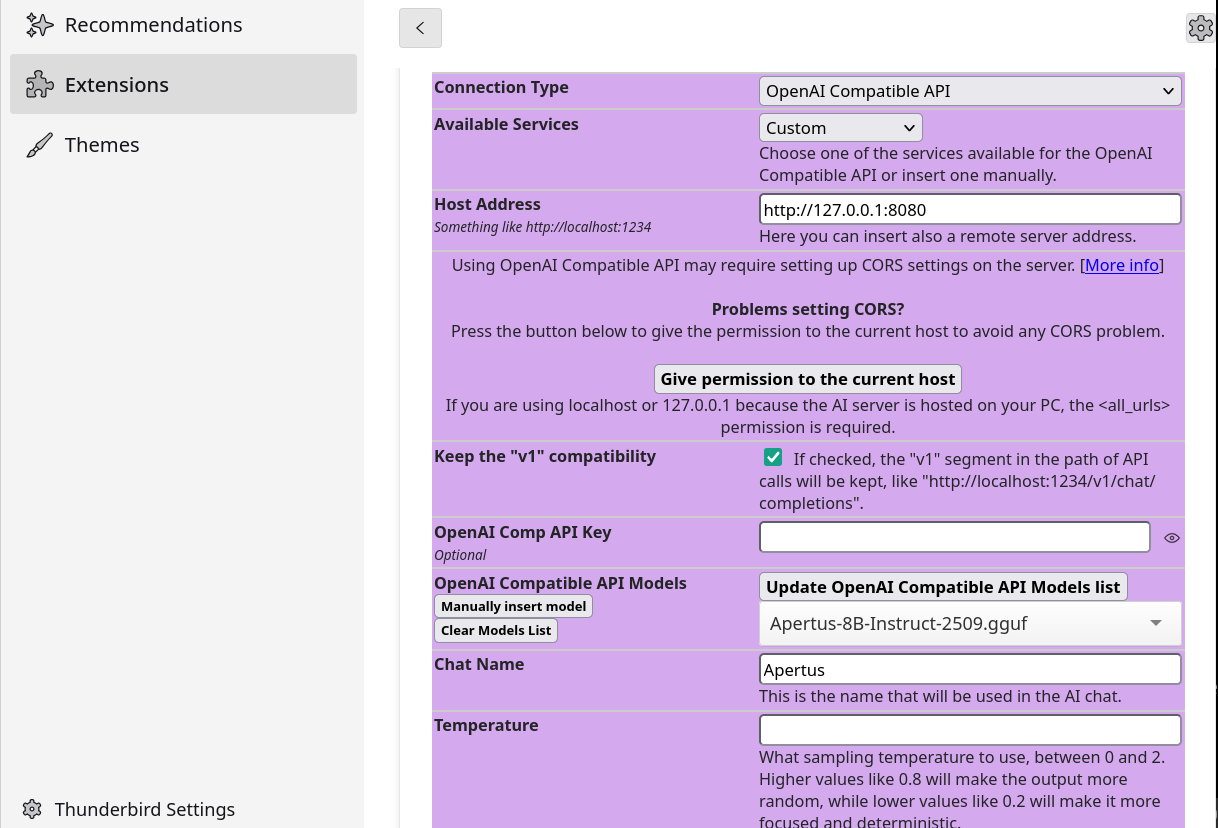Click the empty Temperature input field
The height and width of the screenshot is (828, 1218).
[970, 730]
